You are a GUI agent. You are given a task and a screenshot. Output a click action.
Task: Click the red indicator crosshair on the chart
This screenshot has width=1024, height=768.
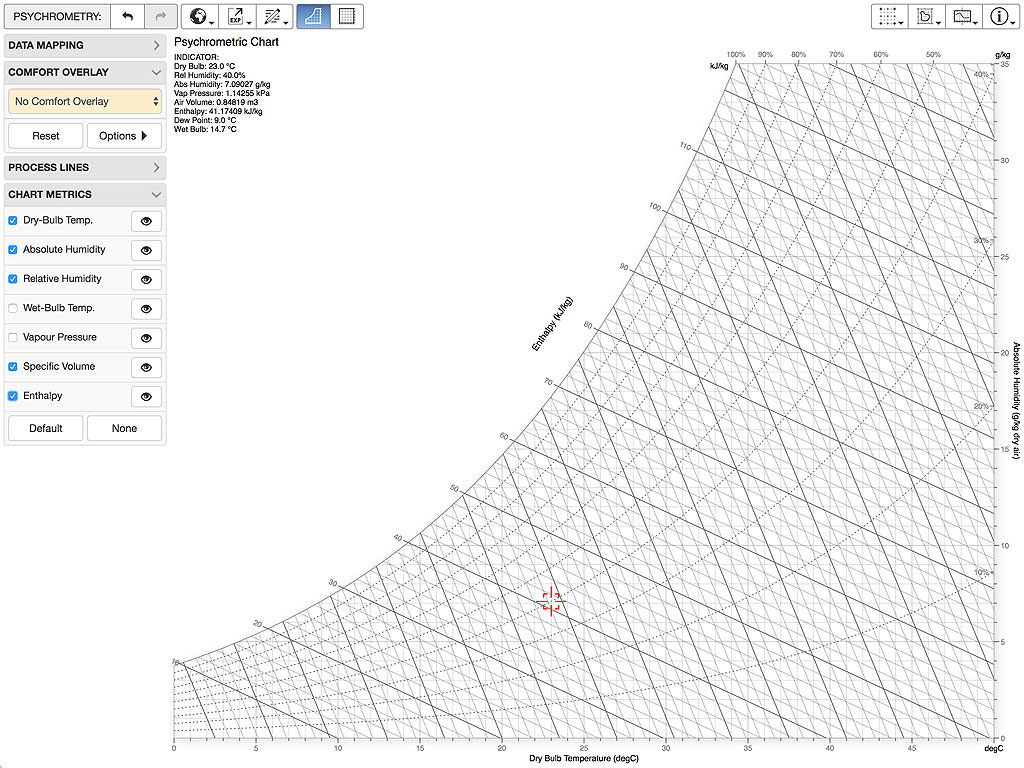point(551,599)
